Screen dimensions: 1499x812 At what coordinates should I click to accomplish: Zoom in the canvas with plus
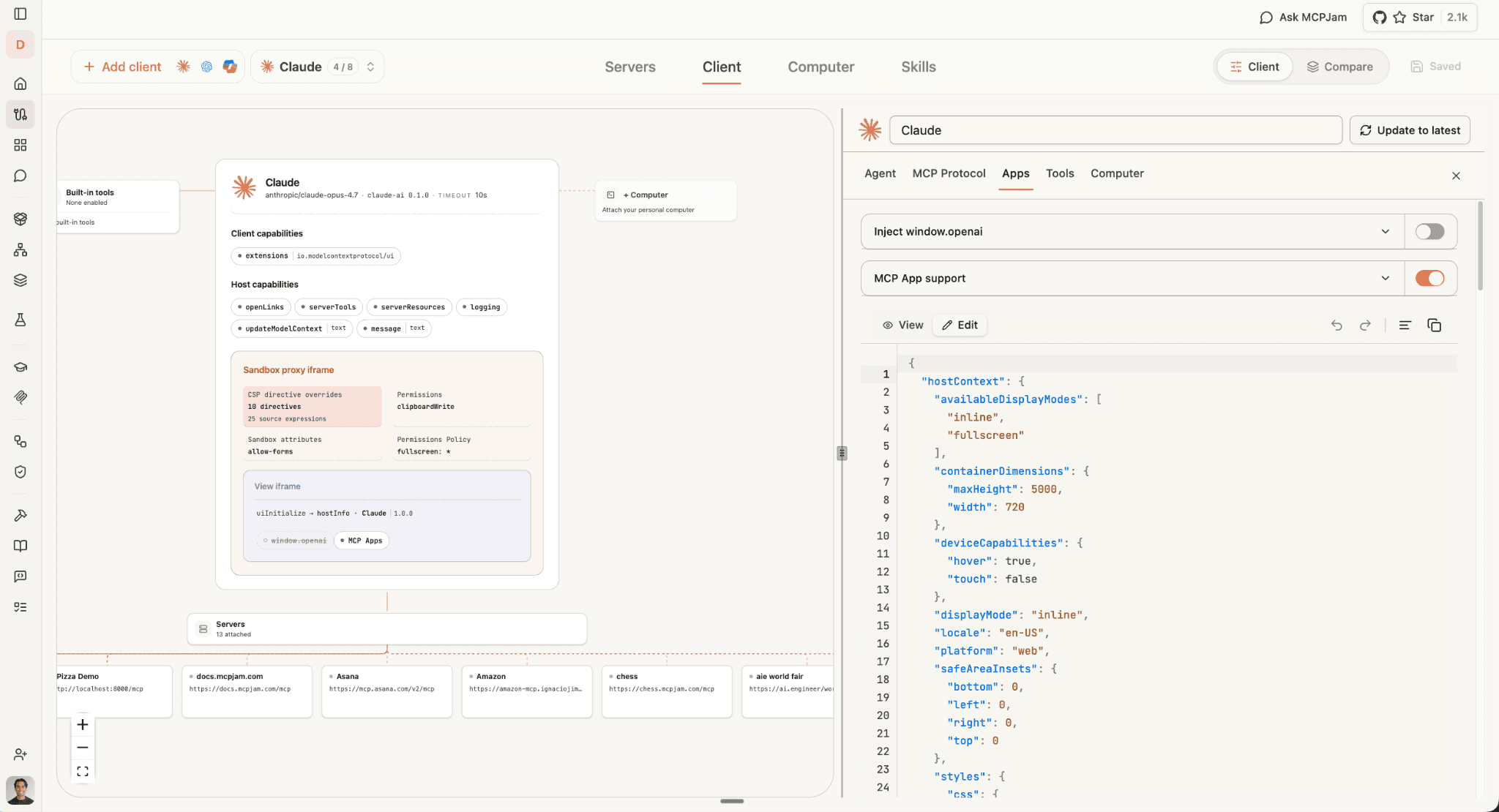(x=83, y=724)
